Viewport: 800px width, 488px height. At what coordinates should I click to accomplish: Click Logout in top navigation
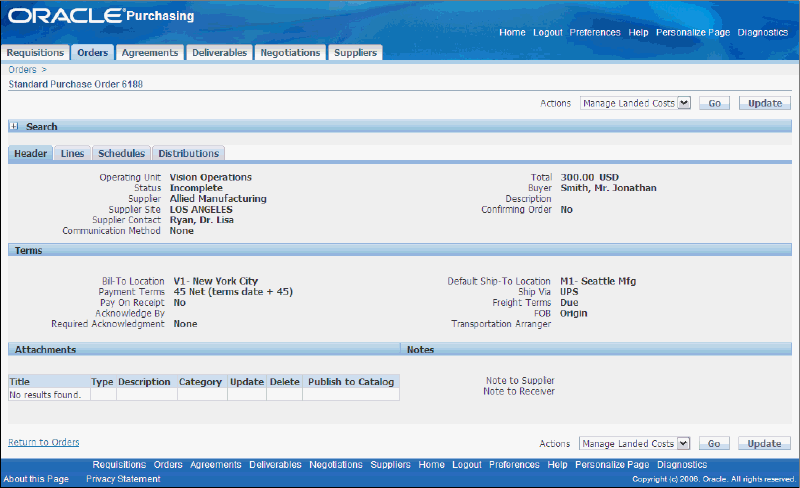(x=547, y=32)
